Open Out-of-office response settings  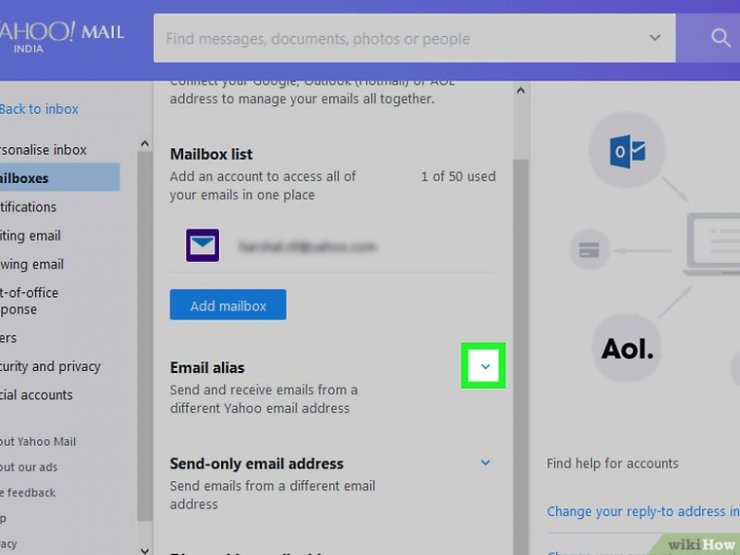coord(29,301)
